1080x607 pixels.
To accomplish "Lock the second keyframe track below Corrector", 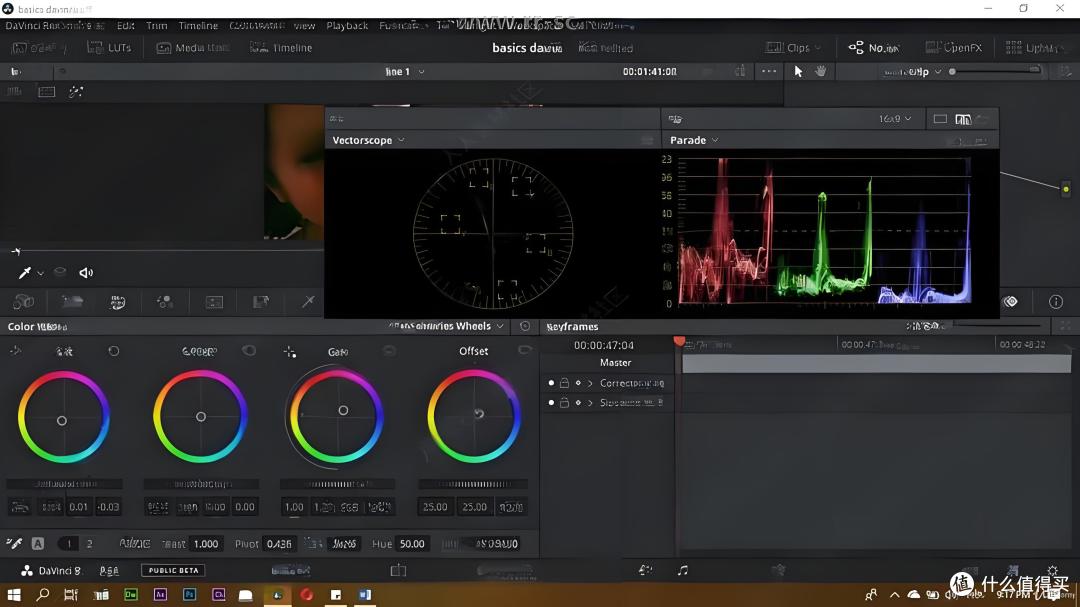I will coord(564,402).
